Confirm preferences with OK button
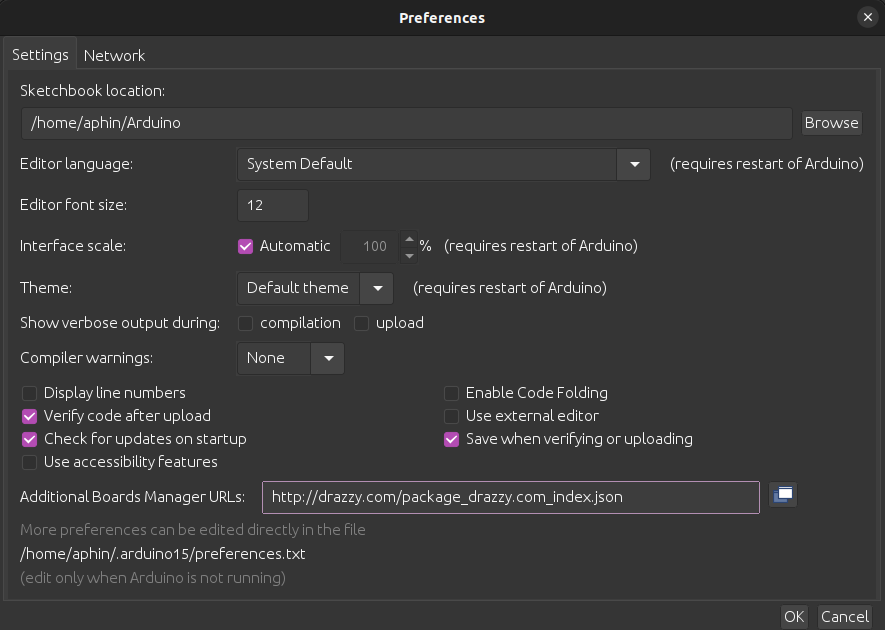This screenshot has height=630, width=885. coord(794,616)
